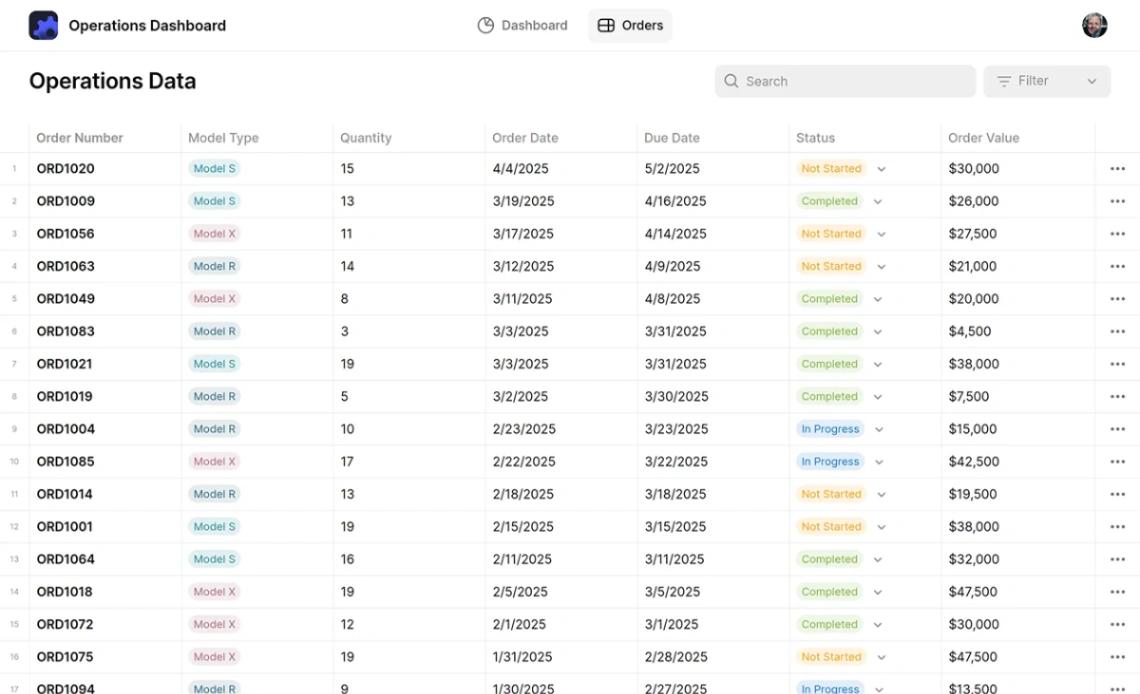Switch to the Orders tab
Image resolution: width=1140 pixels, height=694 pixels.
[x=630, y=25]
